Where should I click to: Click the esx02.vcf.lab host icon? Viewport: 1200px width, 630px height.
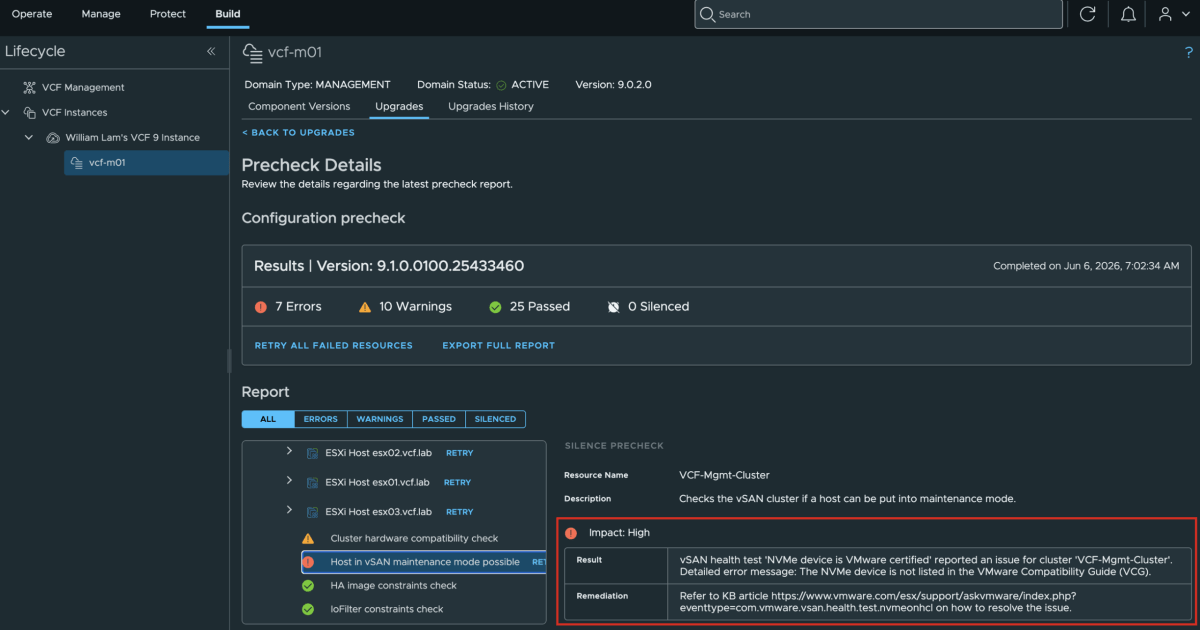point(312,453)
